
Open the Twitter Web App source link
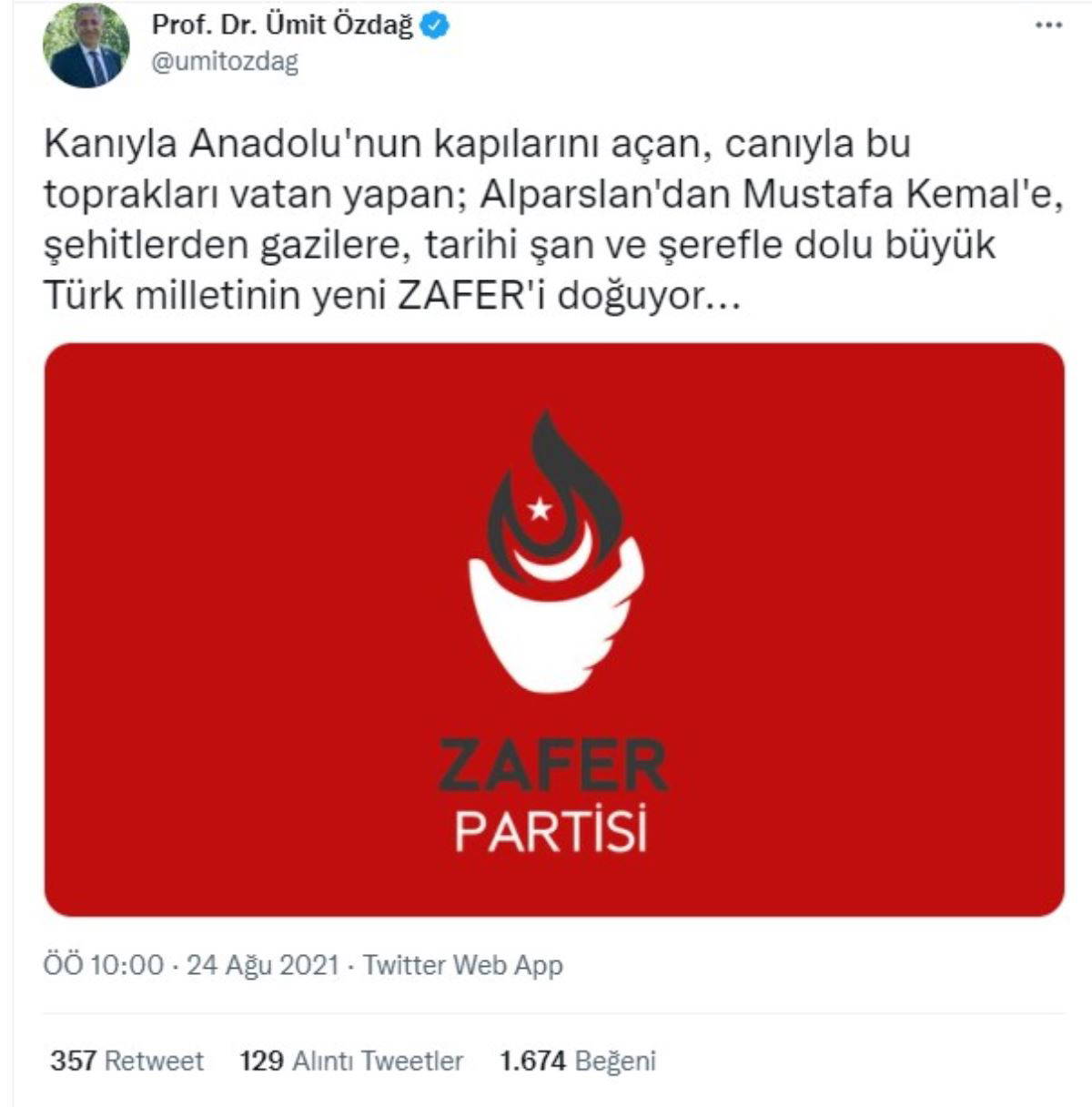[463, 965]
